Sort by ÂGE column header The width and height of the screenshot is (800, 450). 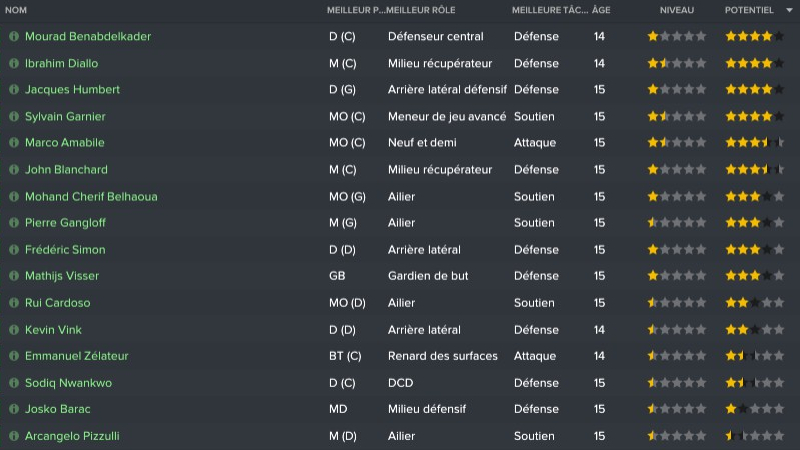tap(600, 10)
